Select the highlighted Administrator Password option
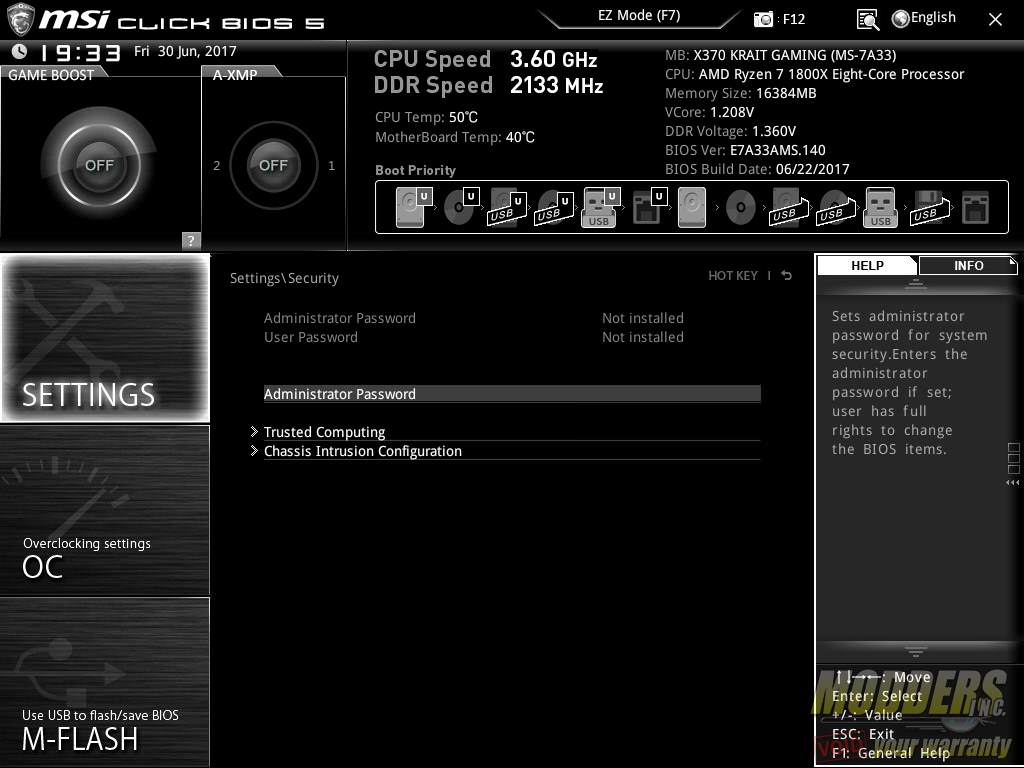Viewport: 1024px width, 768px height. (512, 394)
